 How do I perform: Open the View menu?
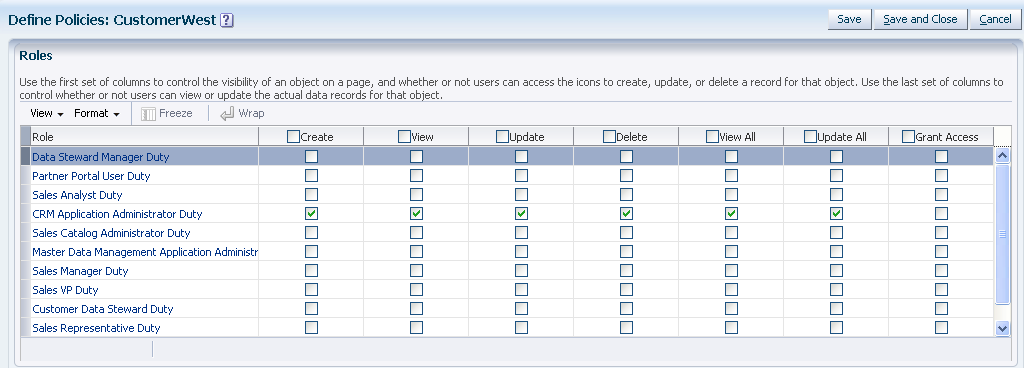point(47,114)
